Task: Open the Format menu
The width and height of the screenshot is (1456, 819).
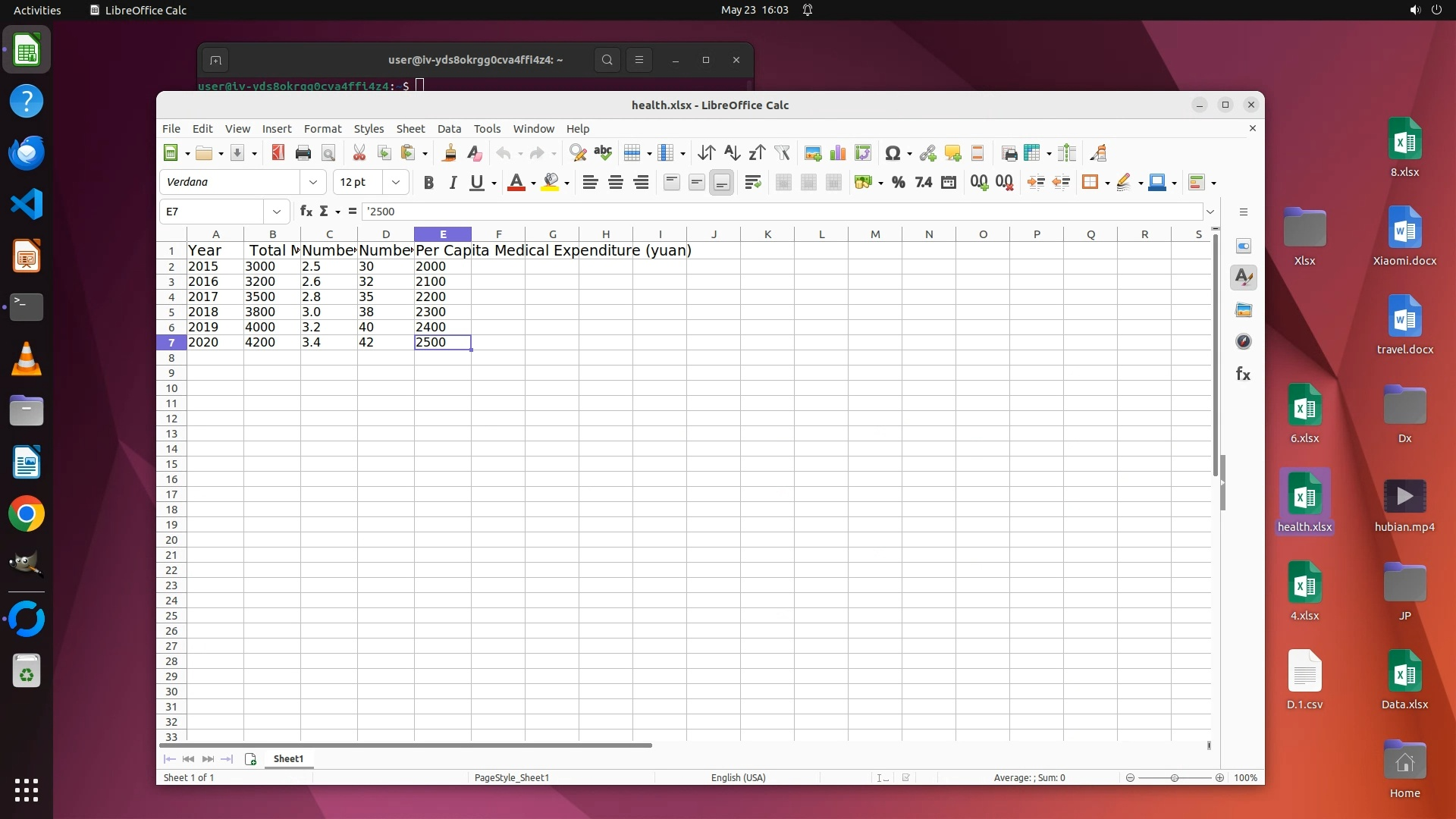Action: point(322,129)
